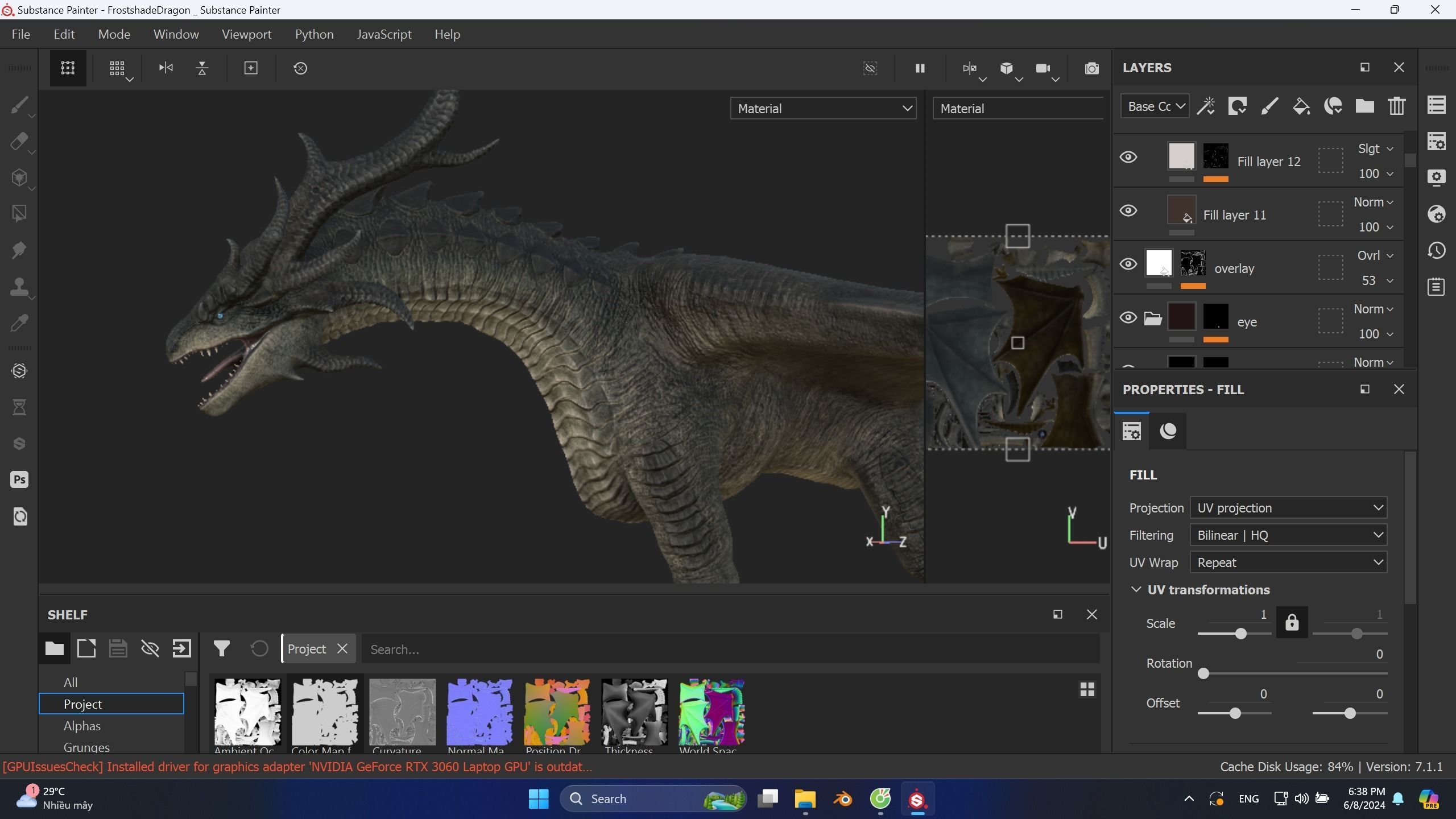Open the Projection dropdown
This screenshot has height=819, width=1456.
pyautogui.click(x=1288, y=507)
